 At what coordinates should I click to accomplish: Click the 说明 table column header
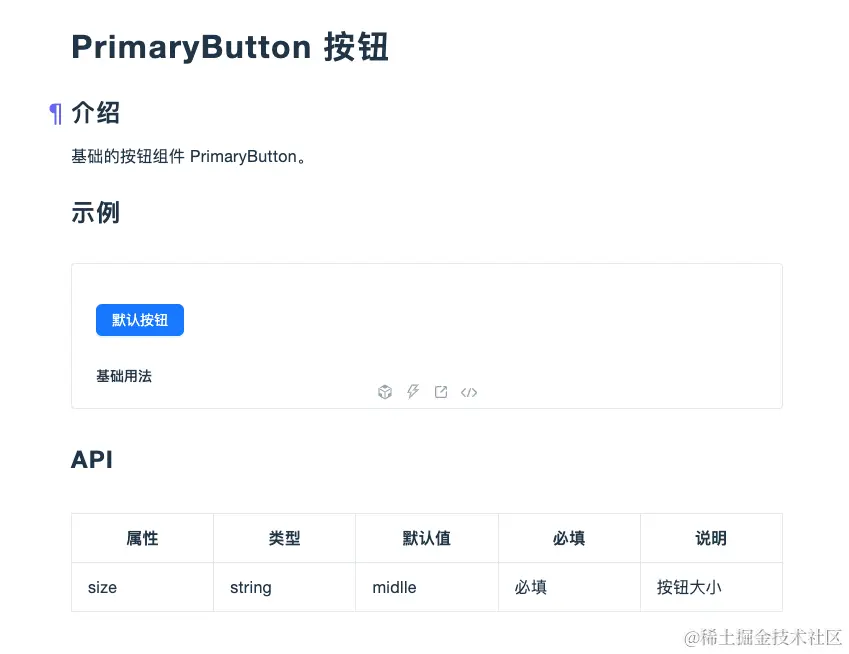[x=711, y=538]
